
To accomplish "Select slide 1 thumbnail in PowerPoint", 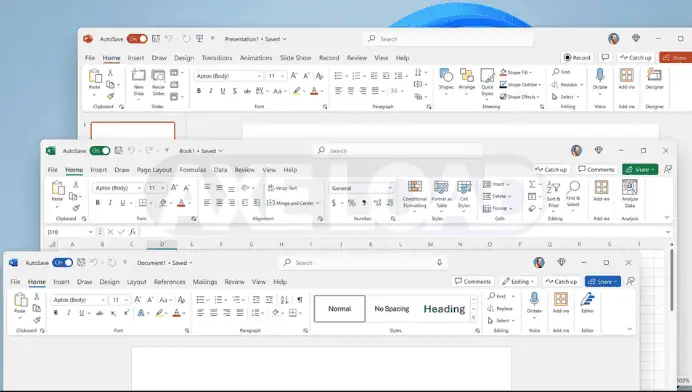I will click(x=133, y=131).
